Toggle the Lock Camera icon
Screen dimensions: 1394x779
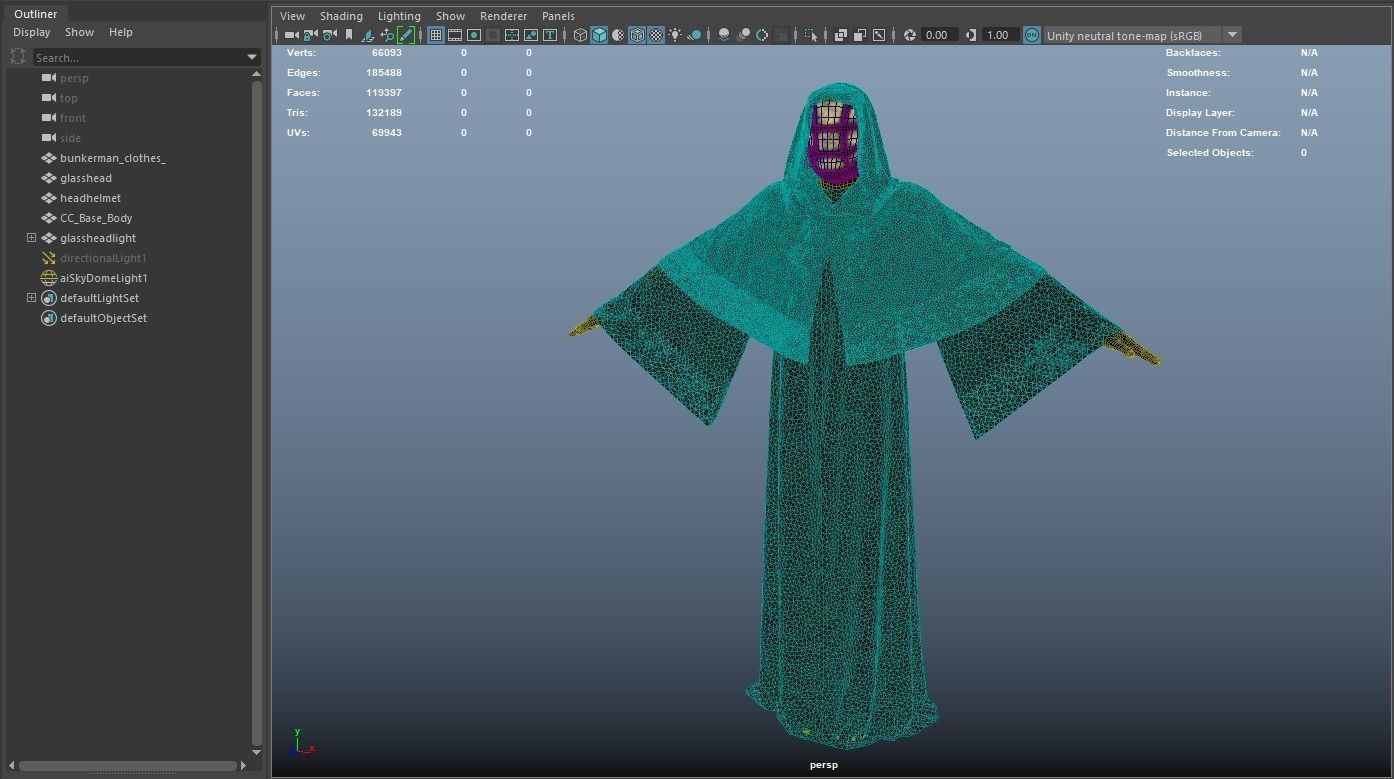pos(310,35)
